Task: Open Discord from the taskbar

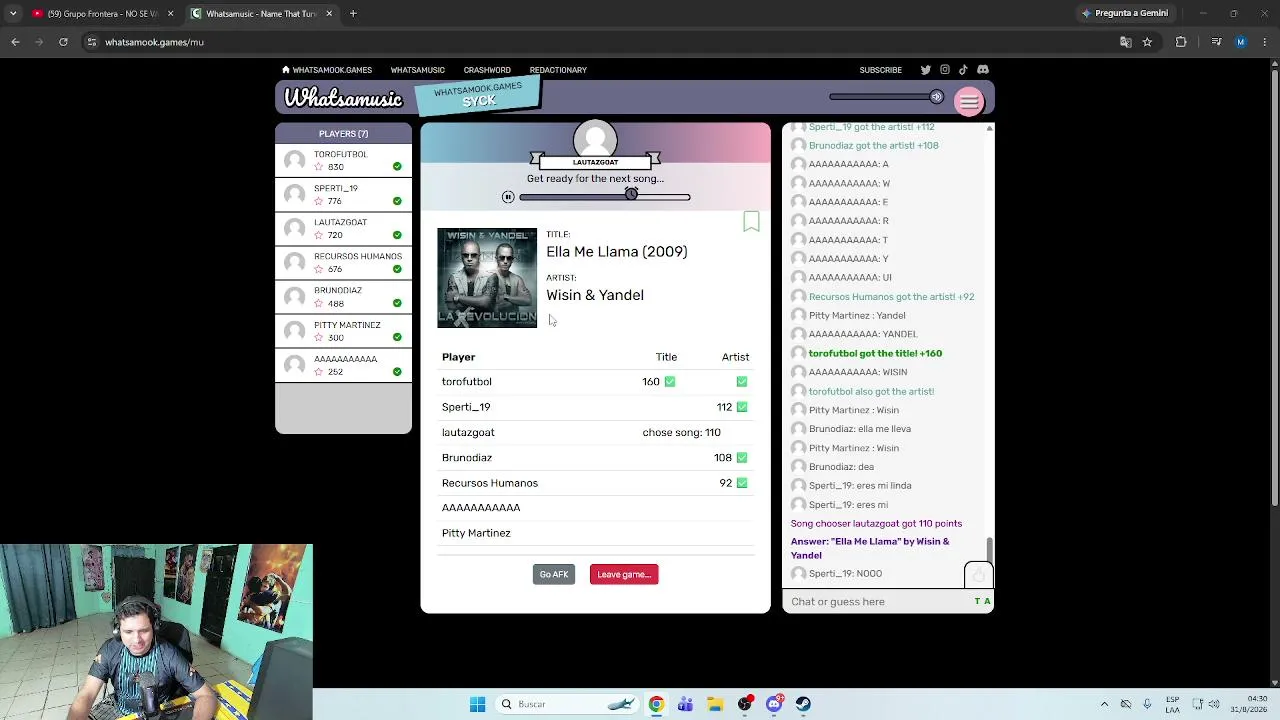Action: [x=774, y=704]
